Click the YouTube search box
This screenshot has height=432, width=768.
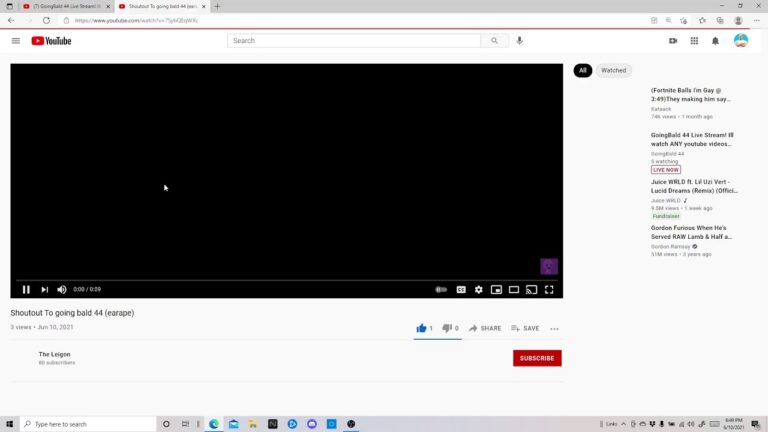point(355,41)
